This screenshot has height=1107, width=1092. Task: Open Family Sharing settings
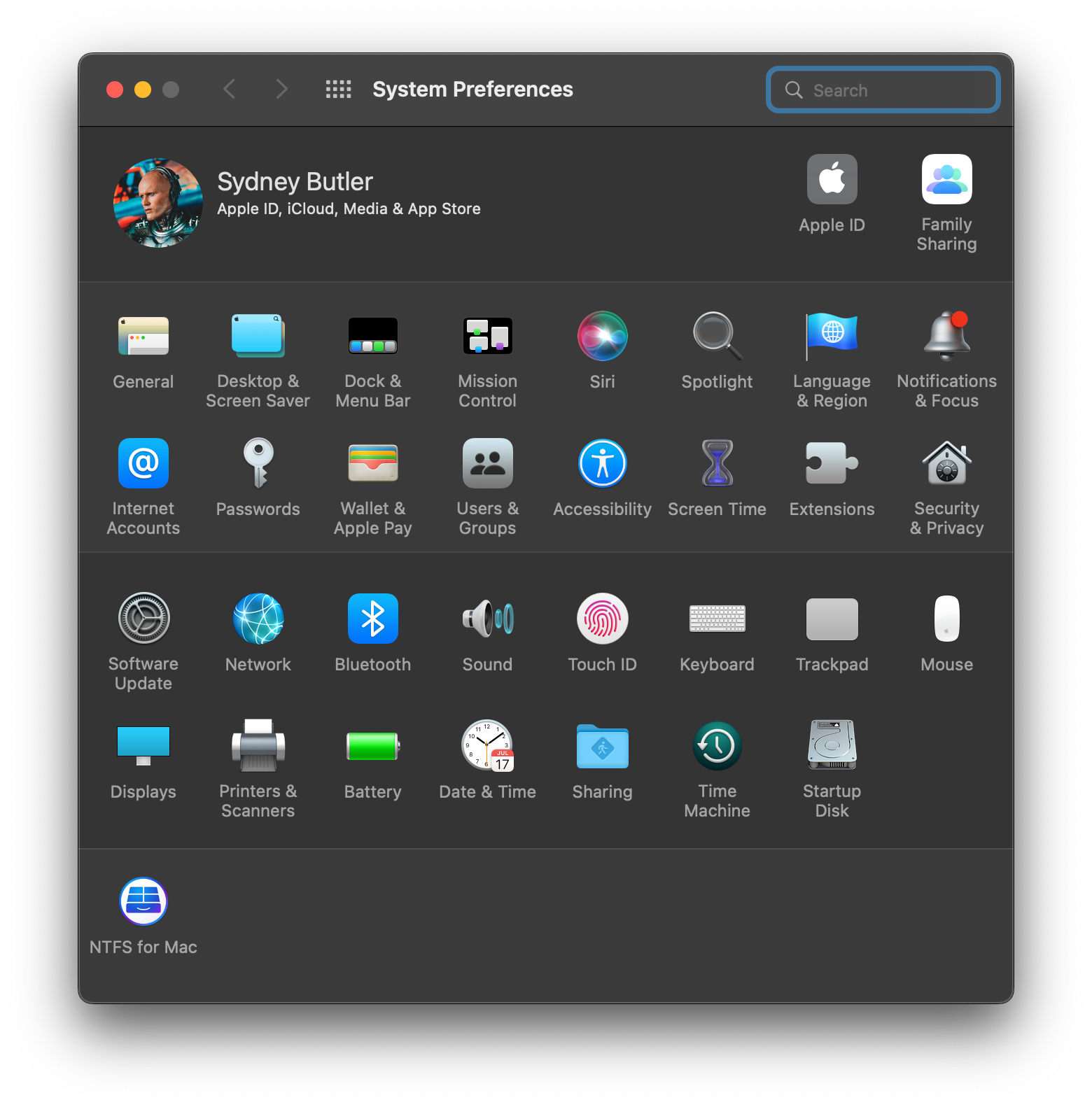[946, 180]
